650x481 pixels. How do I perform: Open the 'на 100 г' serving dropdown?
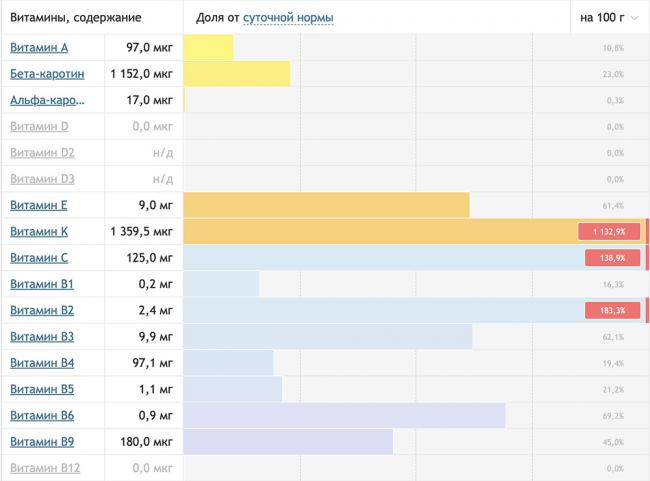click(602, 18)
